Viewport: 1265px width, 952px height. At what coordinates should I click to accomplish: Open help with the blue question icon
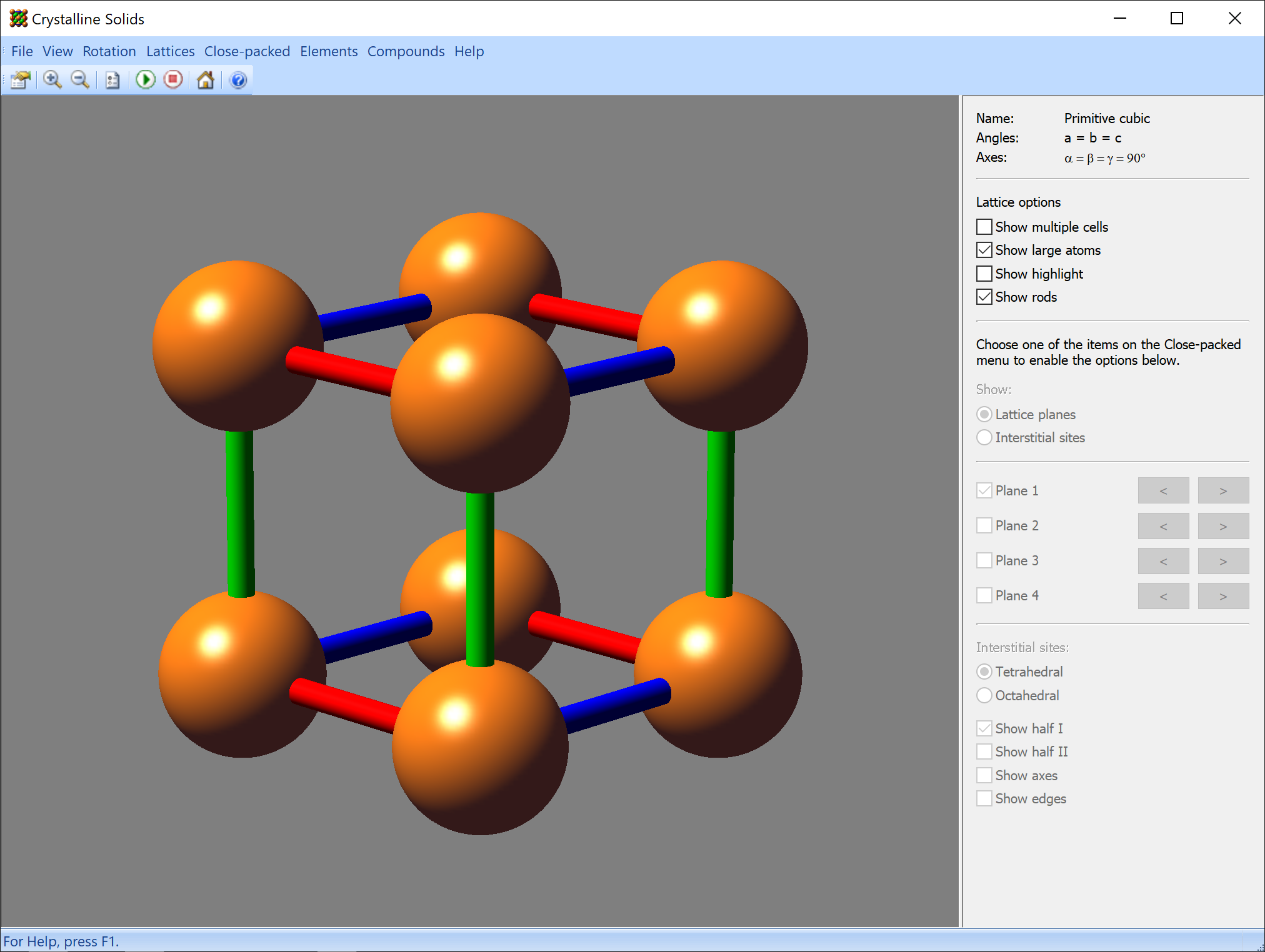pos(238,80)
